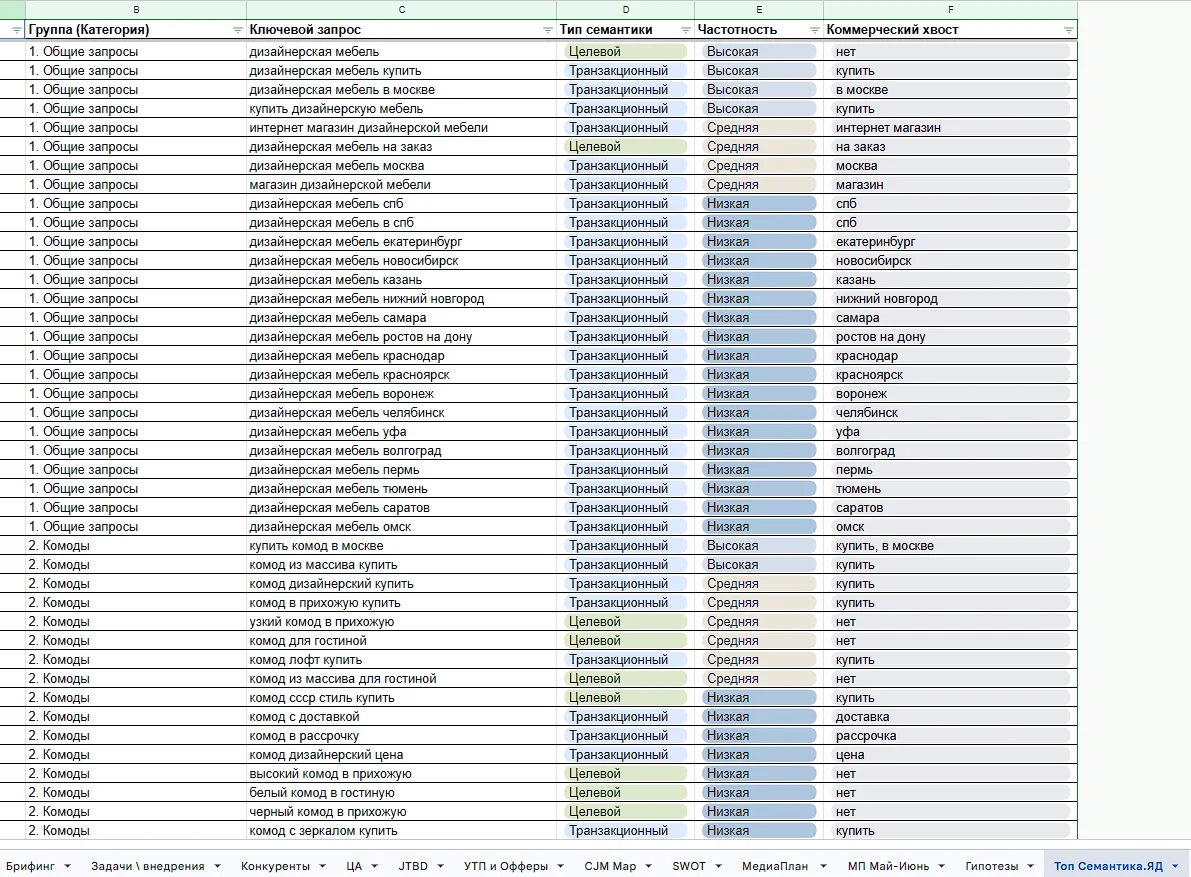Select cell 'комод с зеркалом купить'
The height and width of the screenshot is (877, 1191).
[402, 831]
